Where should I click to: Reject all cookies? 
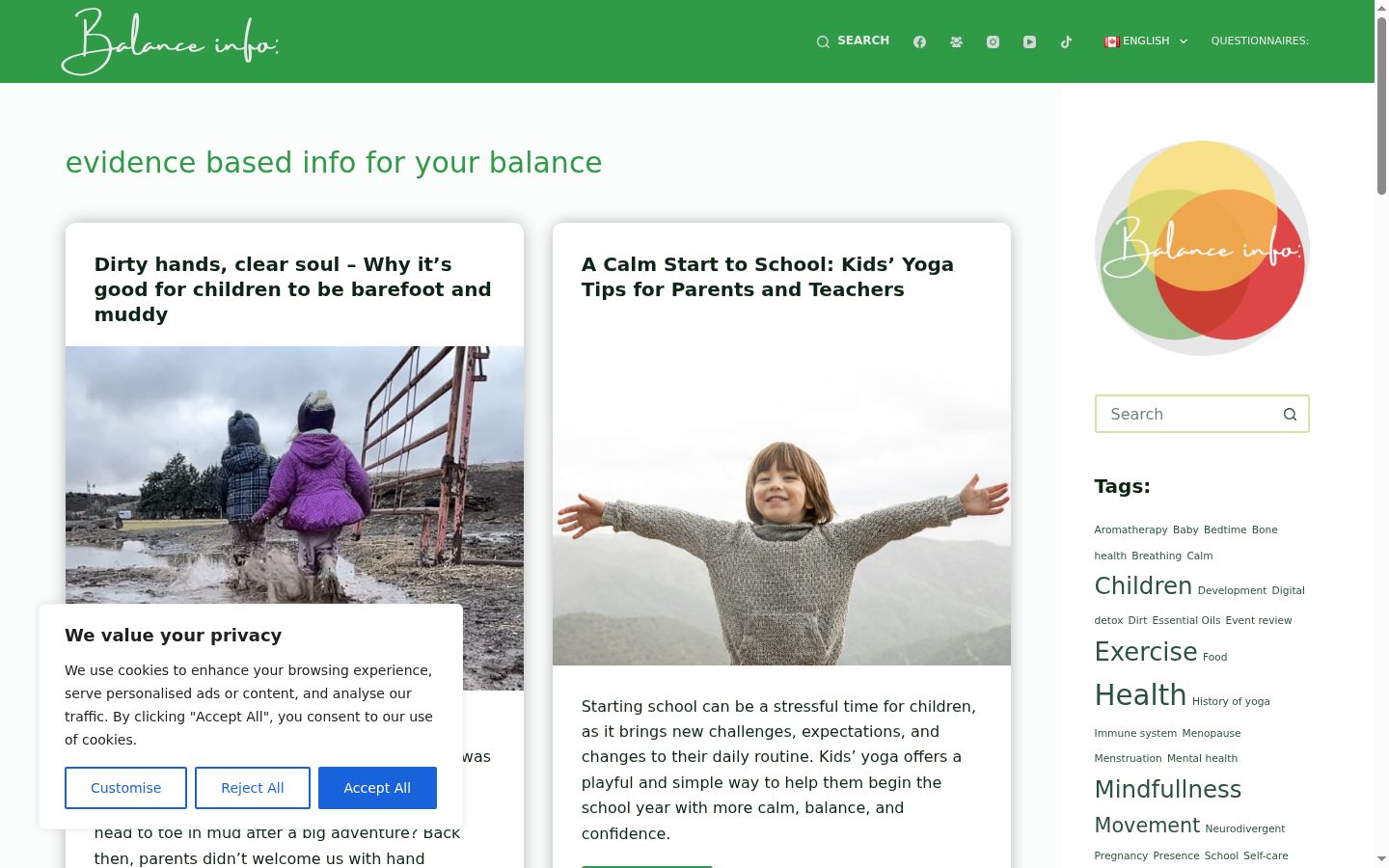click(253, 788)
